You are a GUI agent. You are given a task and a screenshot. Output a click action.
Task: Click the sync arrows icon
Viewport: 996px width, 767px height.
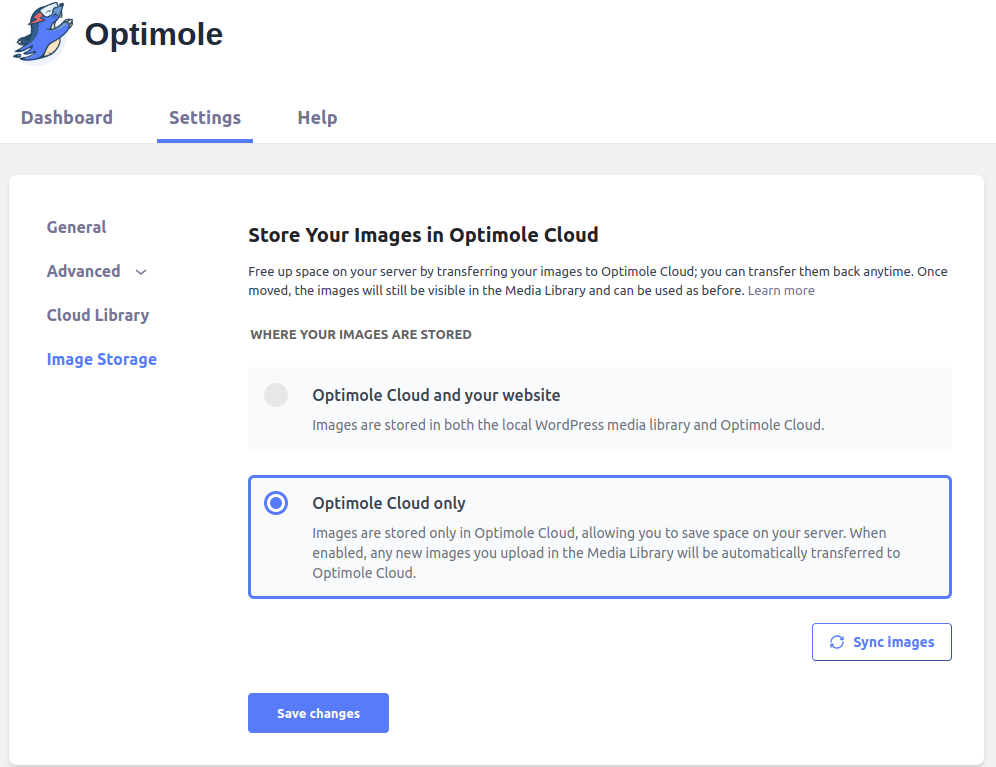tap(837, 642)
